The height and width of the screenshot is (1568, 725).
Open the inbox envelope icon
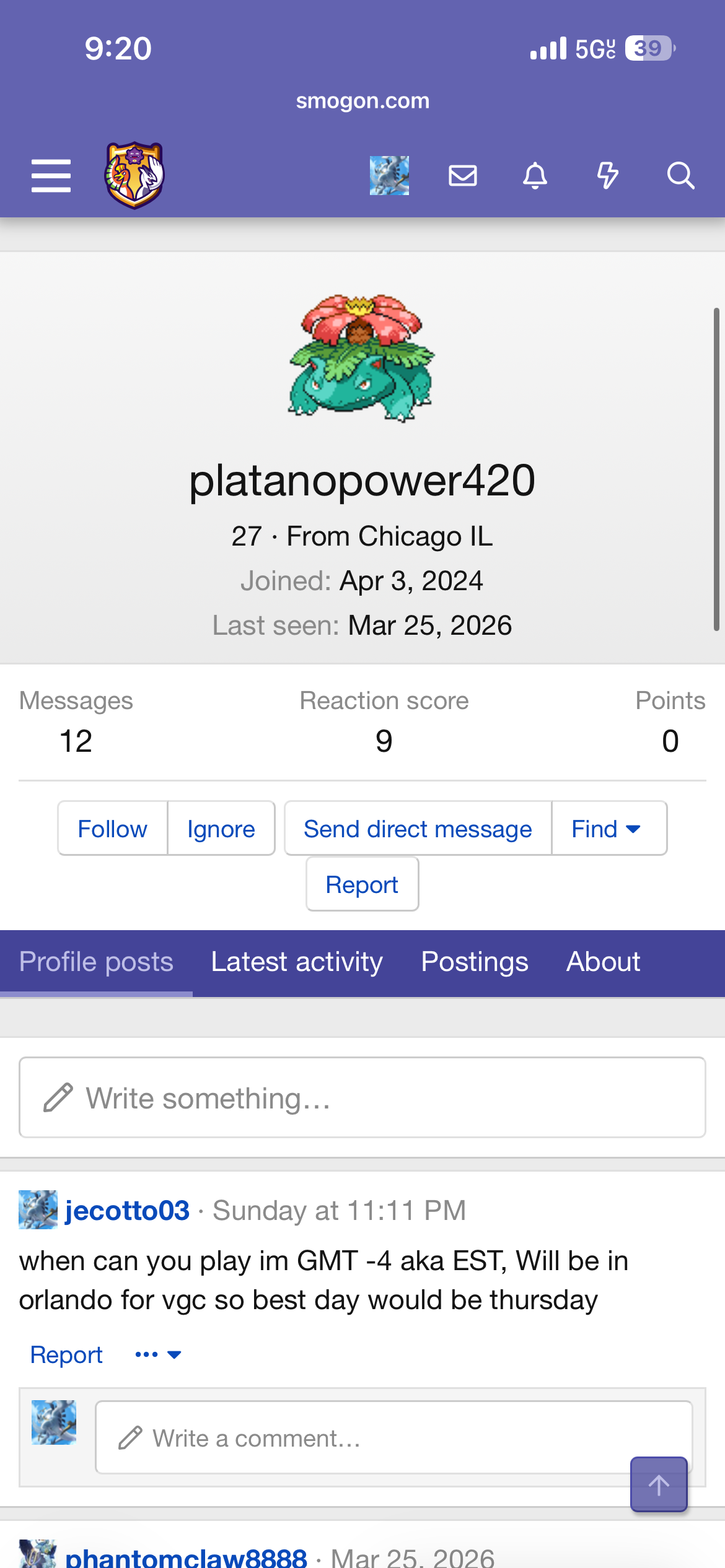(463, 176)
